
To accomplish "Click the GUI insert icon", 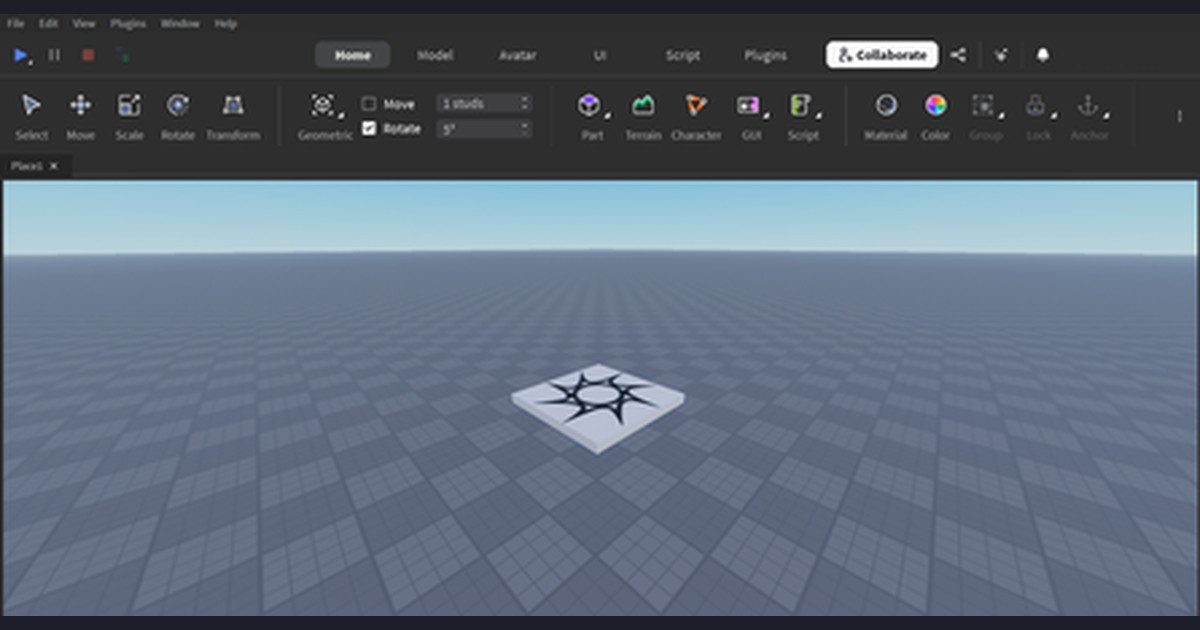I will coord(747,105).
